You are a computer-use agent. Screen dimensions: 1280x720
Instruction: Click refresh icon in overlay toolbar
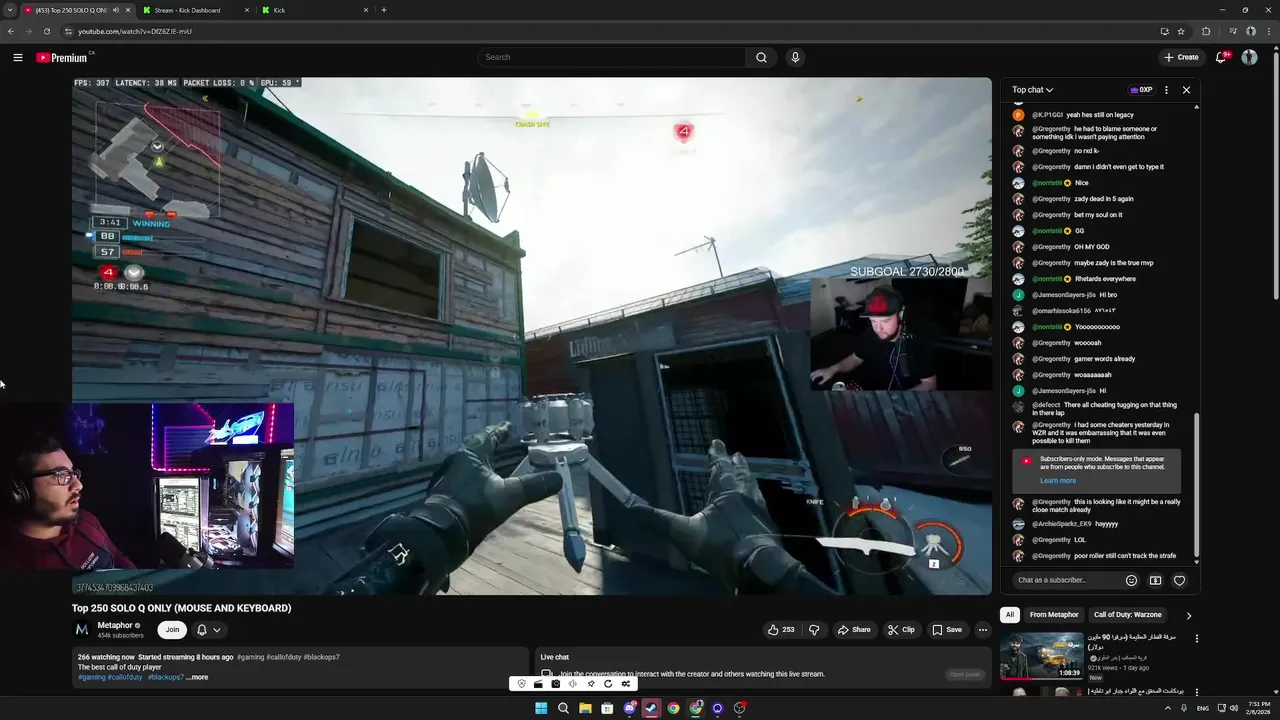(608, 684)
